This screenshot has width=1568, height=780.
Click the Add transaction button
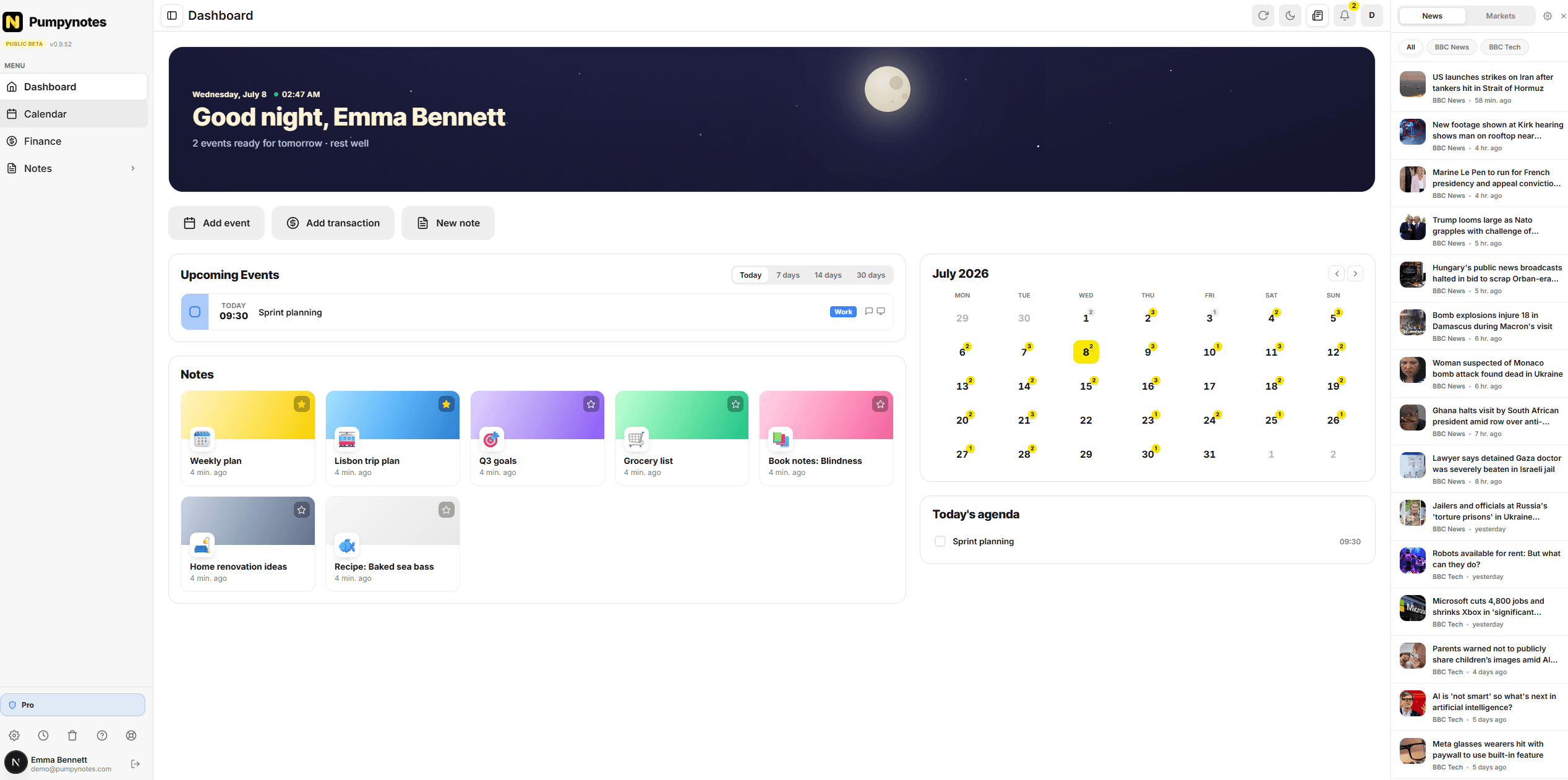[x=333, y=223]
